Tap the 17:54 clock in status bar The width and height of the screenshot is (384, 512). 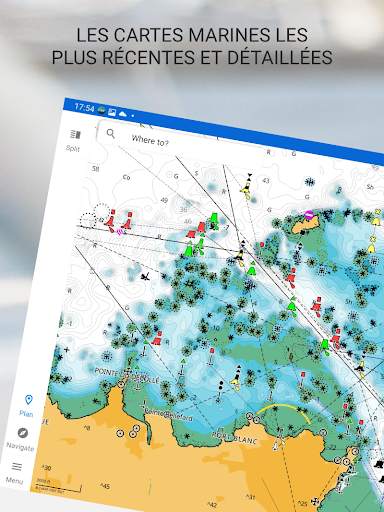tap(84, 108)
